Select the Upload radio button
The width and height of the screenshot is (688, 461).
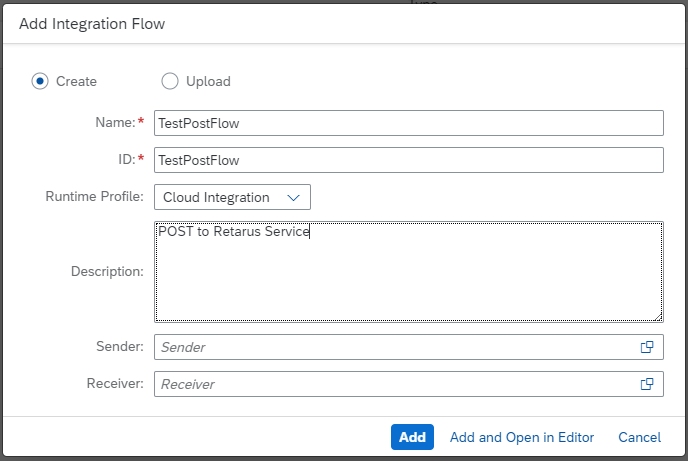(169, 81)
